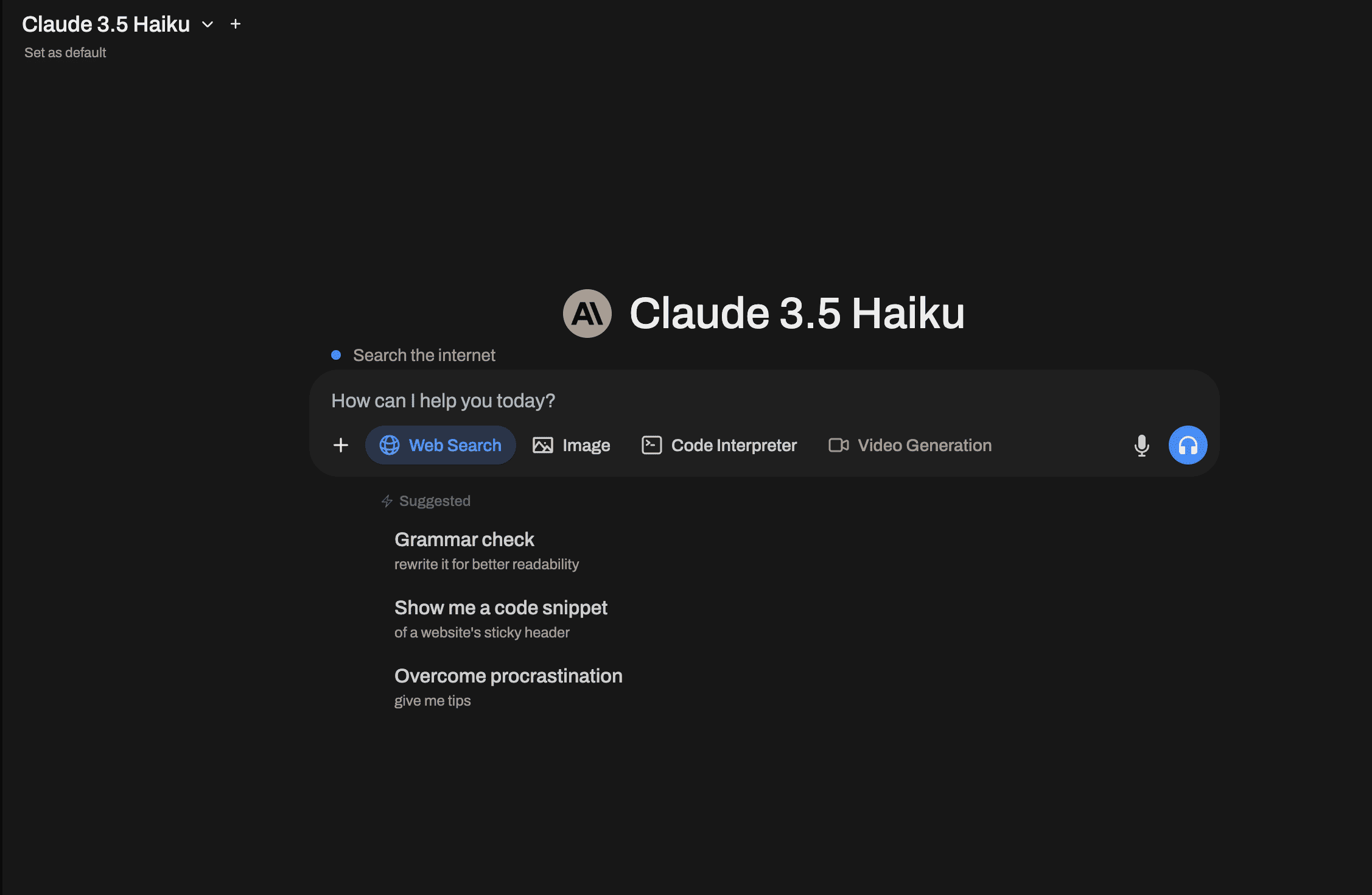Click the attach file plus icon
1372x895 pixels.
click(x=340, y=445)
